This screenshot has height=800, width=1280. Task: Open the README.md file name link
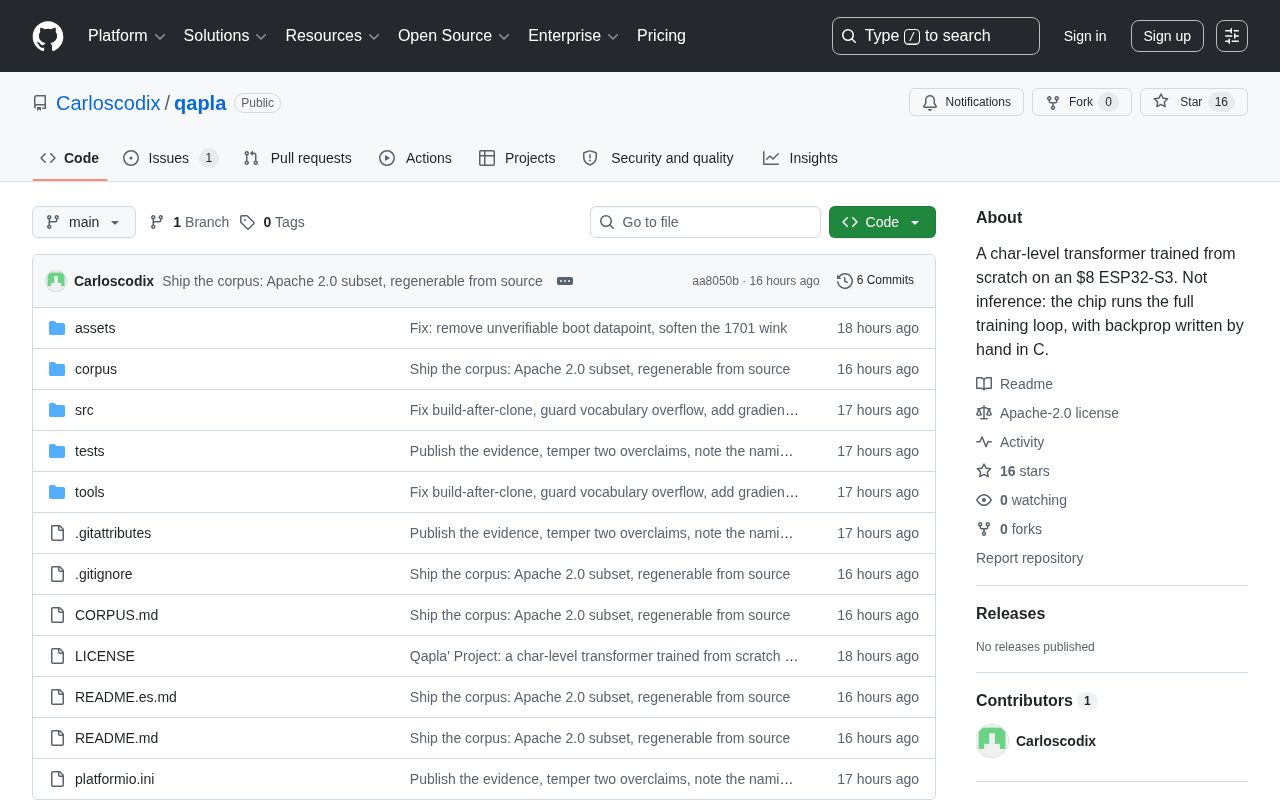point(116,738)
